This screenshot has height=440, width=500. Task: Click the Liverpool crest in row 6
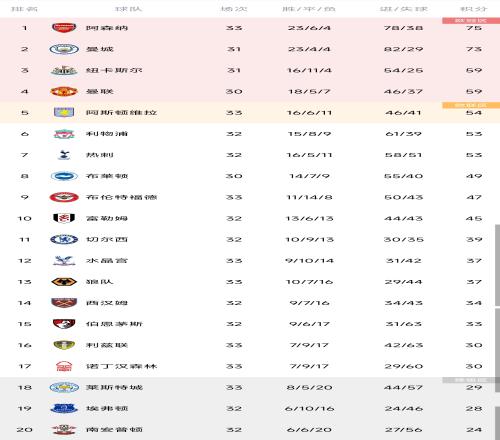(64, 134)
